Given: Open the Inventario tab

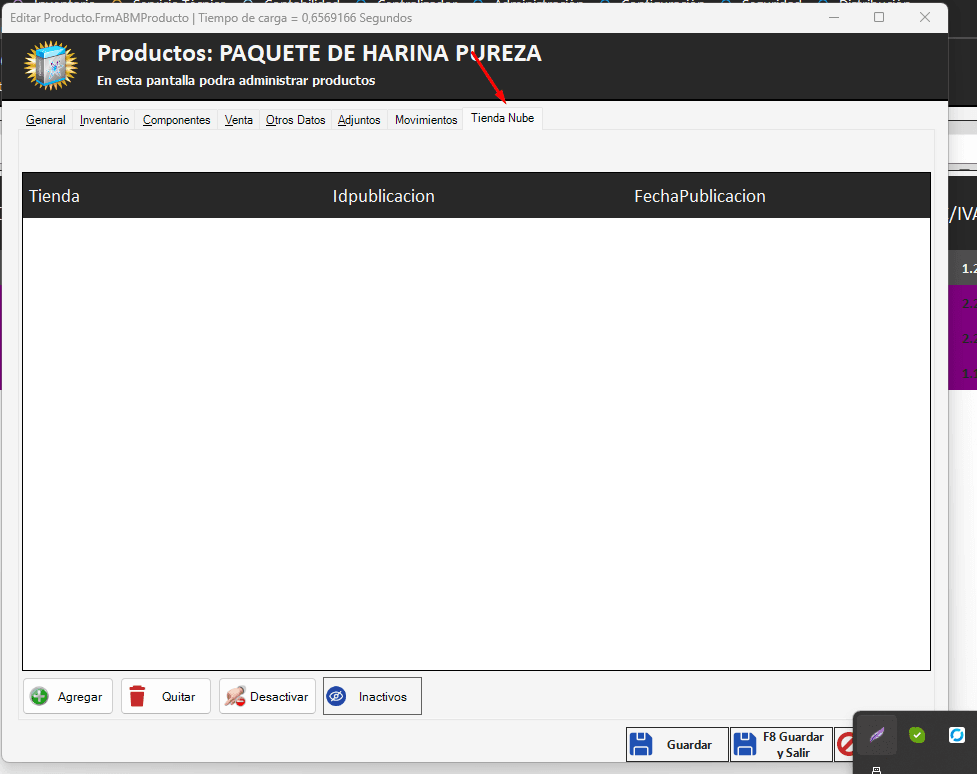Looking at the screenshot, I should pos(105,120).
